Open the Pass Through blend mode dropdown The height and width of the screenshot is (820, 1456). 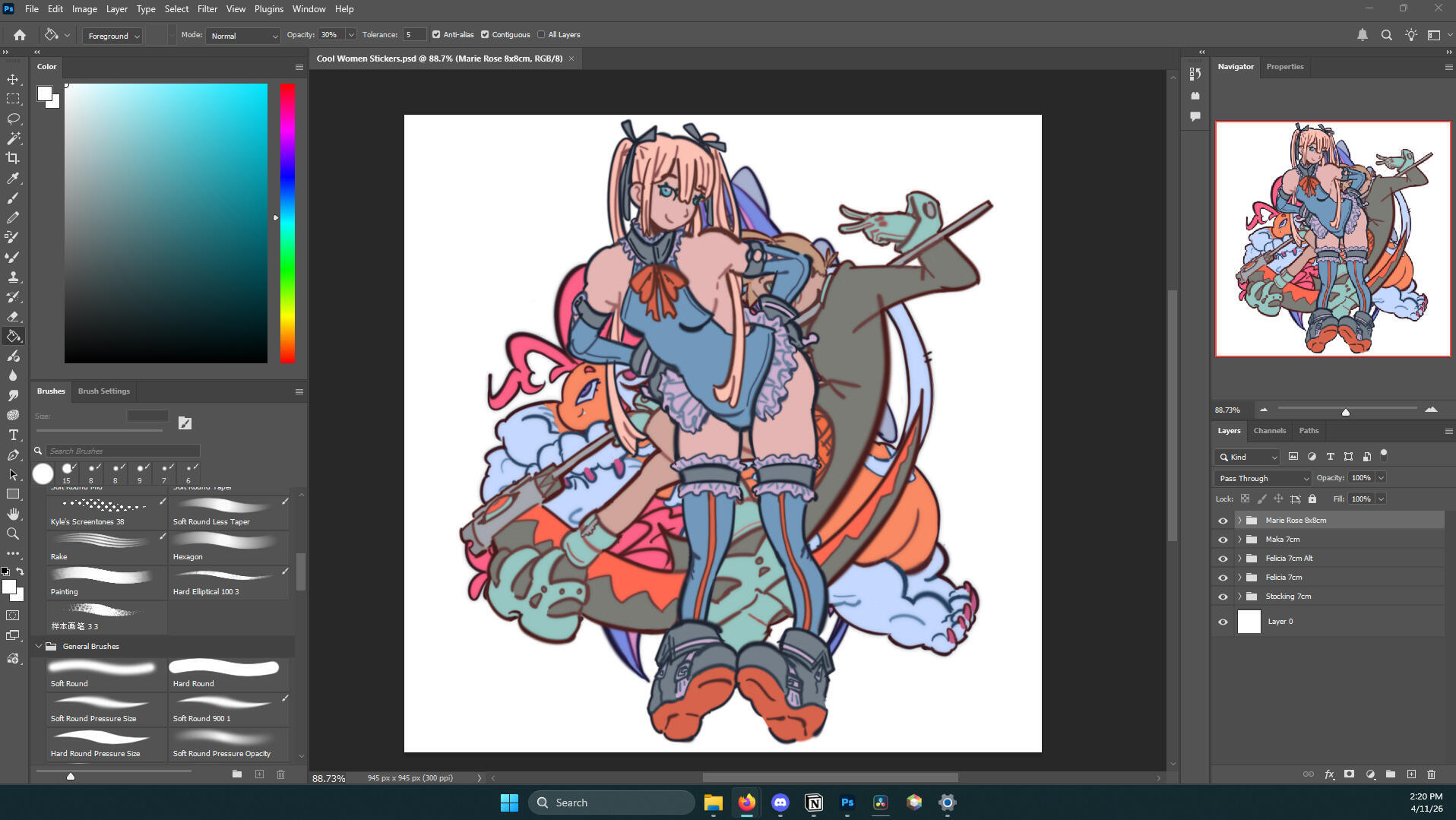click(1262, 478)
